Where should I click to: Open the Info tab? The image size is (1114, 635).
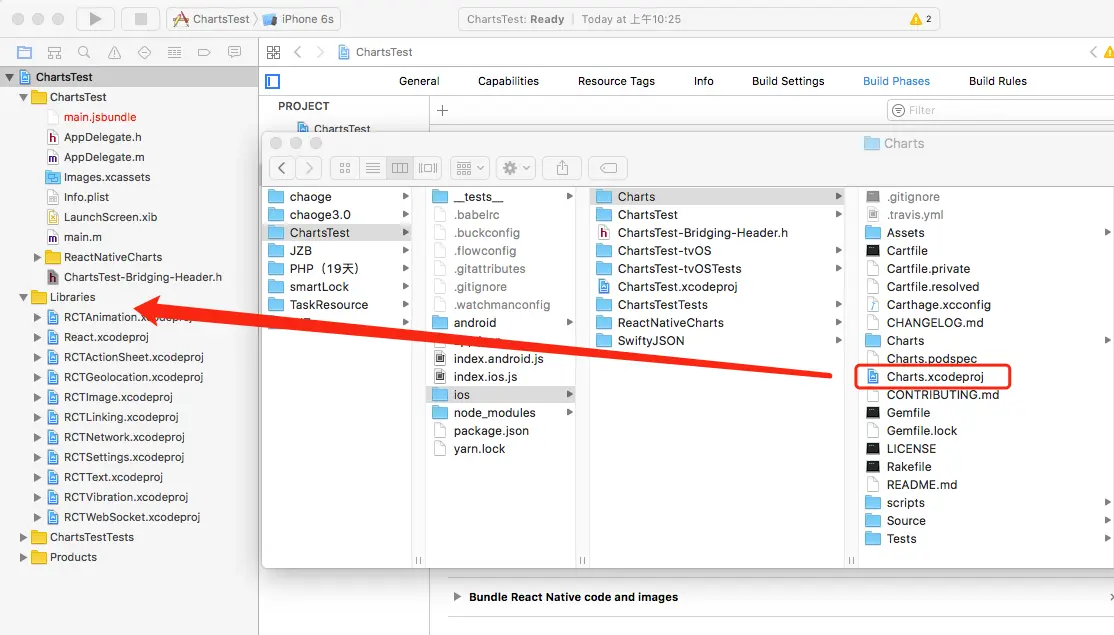point(703,81)
